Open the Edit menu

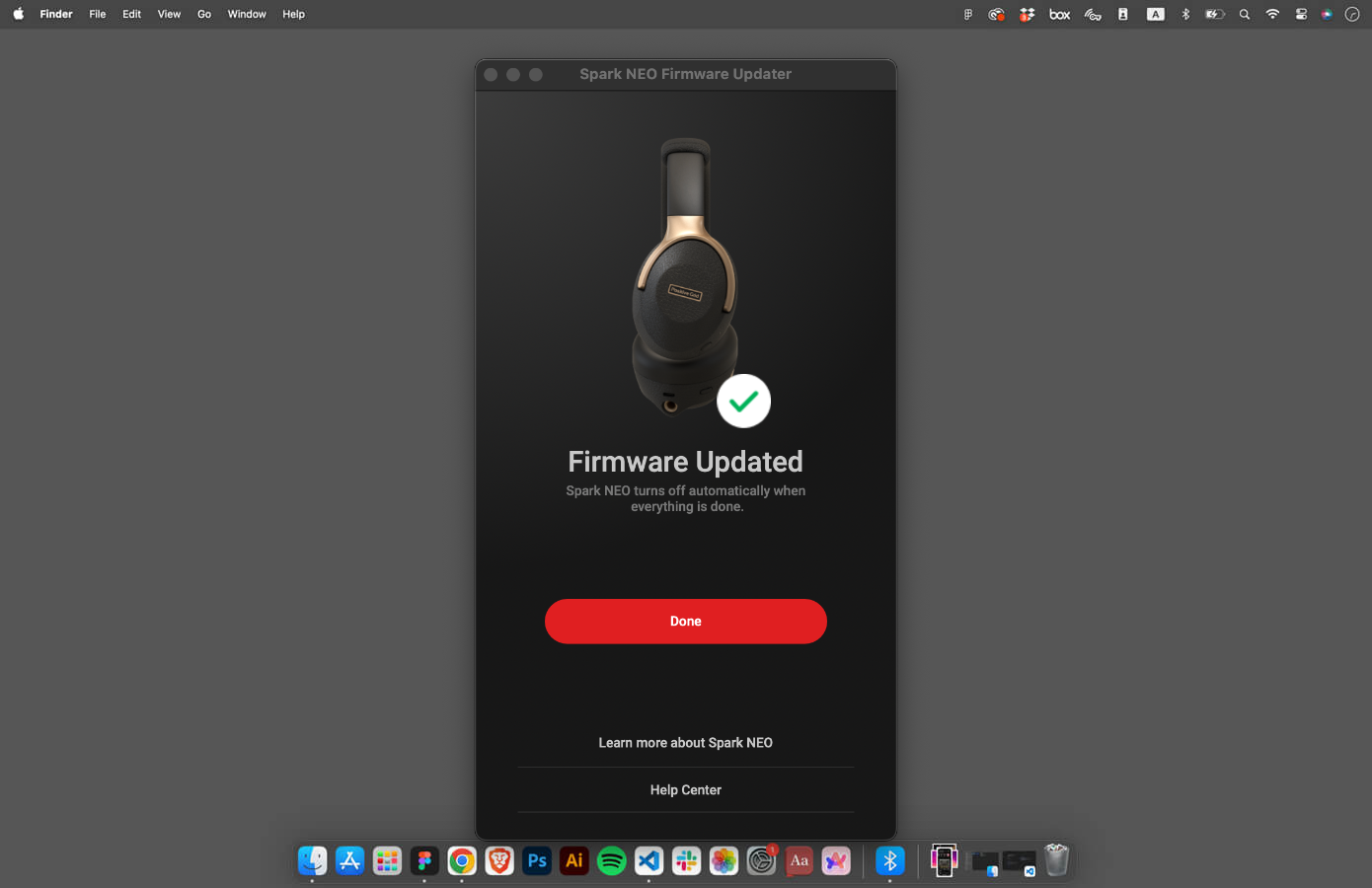(x=131, y=14)
